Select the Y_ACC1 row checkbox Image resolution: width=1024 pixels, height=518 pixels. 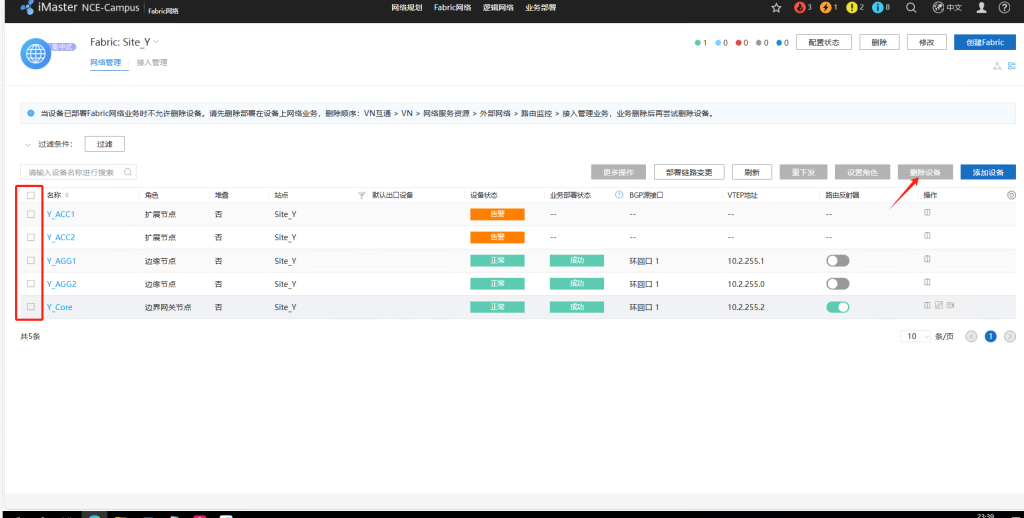point(31,214)
